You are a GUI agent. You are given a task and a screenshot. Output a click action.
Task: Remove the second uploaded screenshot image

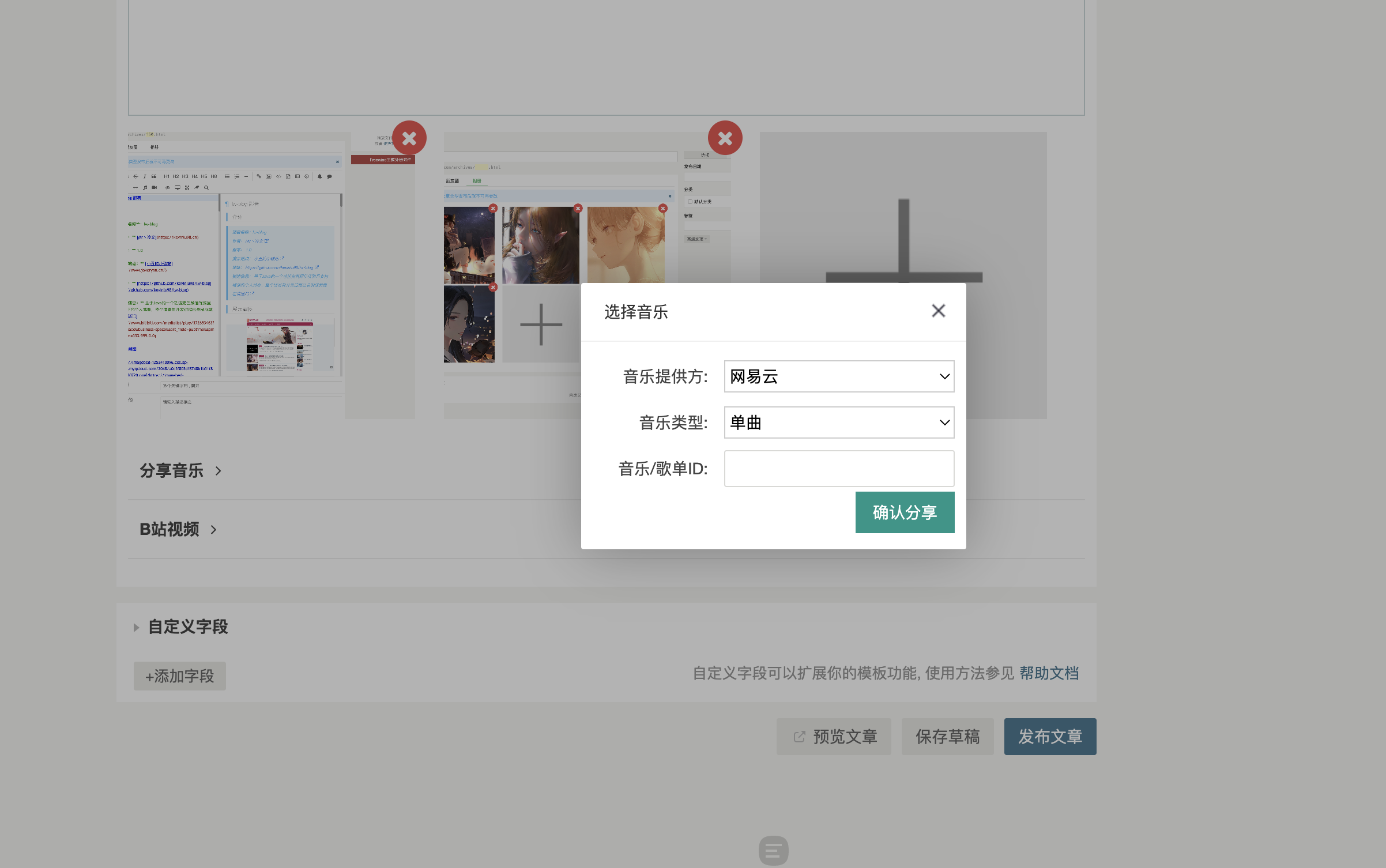tap(725, 138)
